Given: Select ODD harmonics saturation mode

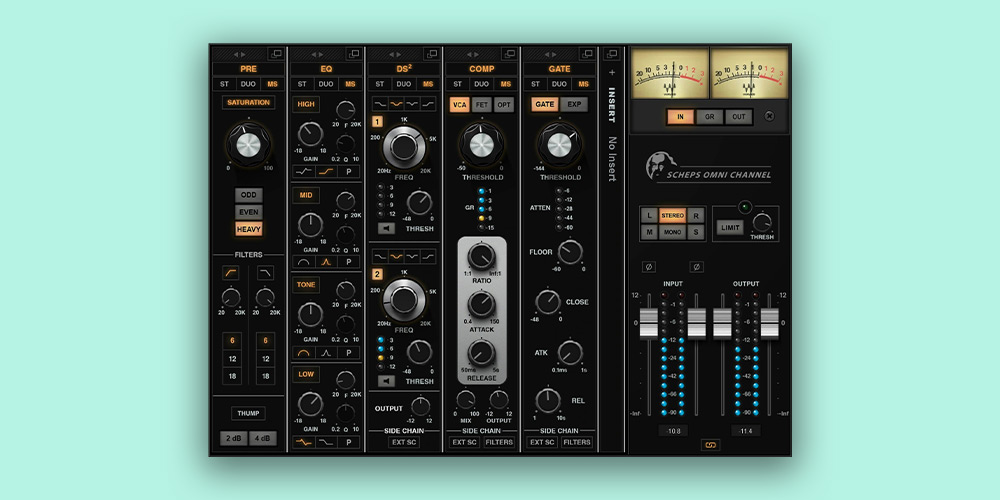Looking at the screenshot, I should pos(249,195).
